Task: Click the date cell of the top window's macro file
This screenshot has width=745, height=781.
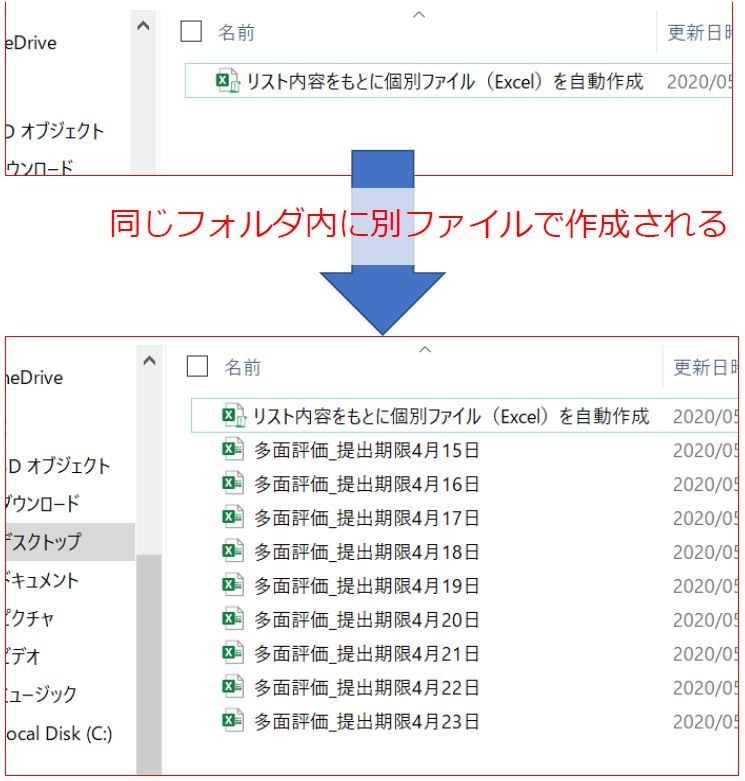Action: [699, 81]
